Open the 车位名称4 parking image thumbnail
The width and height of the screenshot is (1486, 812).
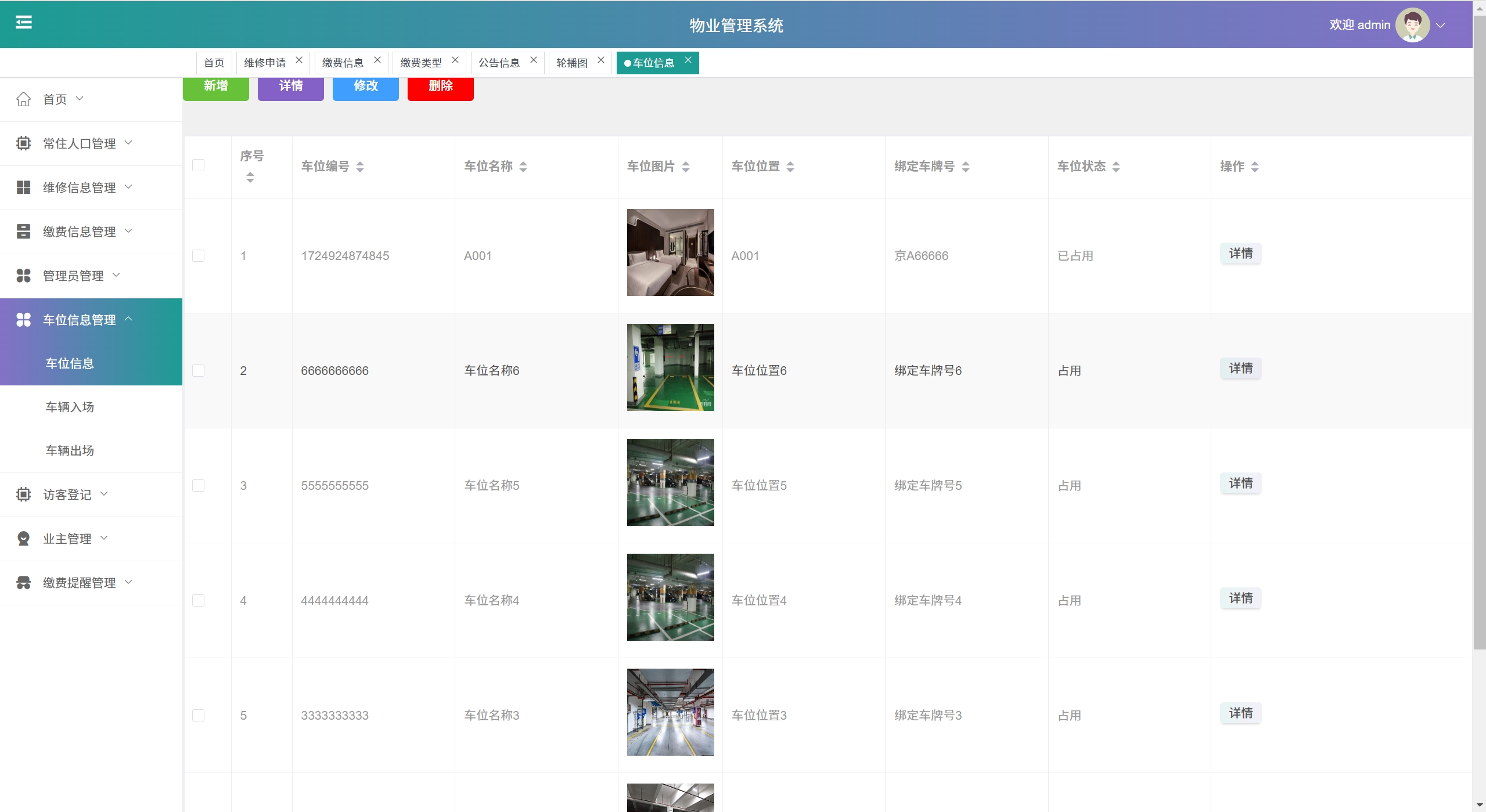[x=670, y=597]
